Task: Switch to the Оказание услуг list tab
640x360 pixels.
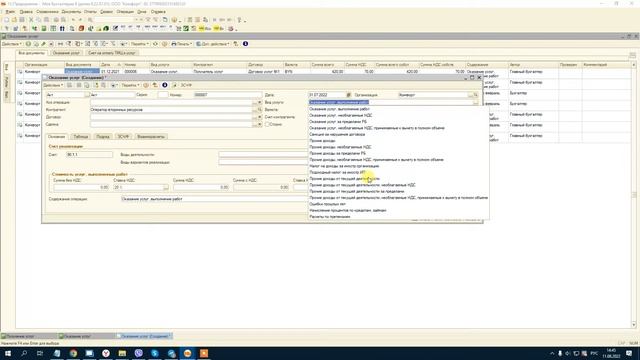Action: pyautogui.click(x=66, y=53)
